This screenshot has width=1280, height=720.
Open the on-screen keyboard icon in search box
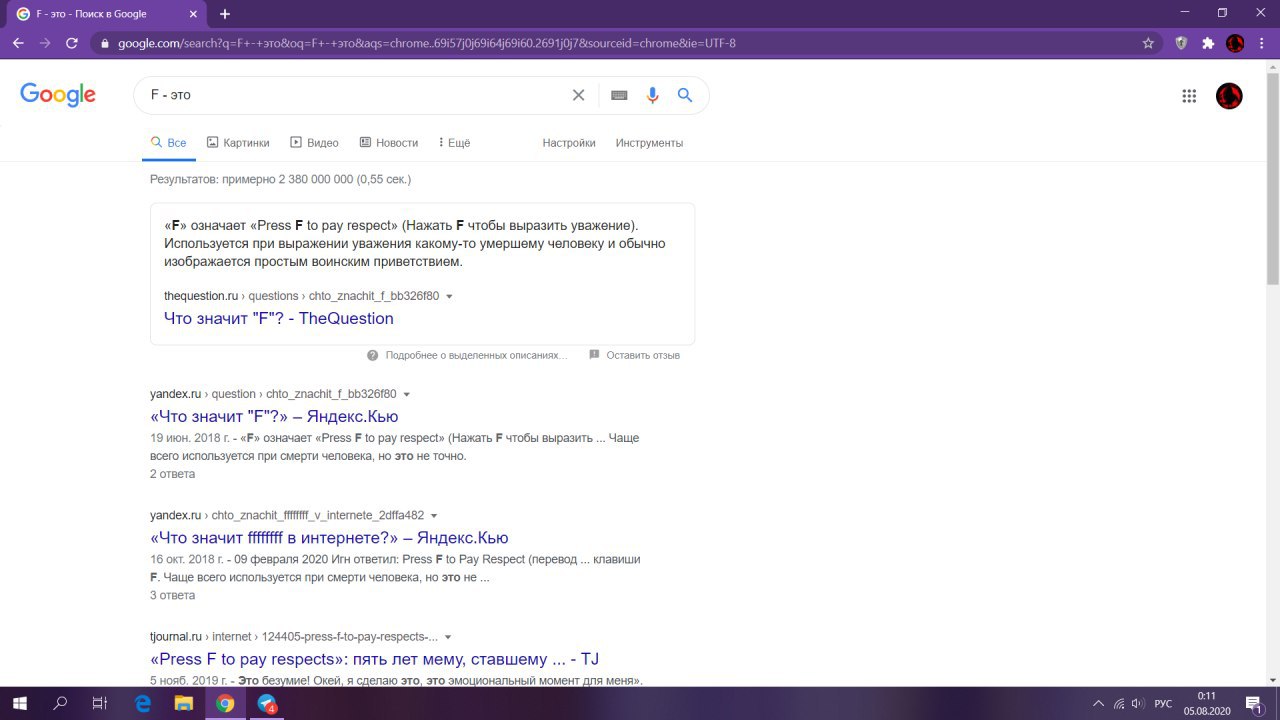tap(619, 95)
